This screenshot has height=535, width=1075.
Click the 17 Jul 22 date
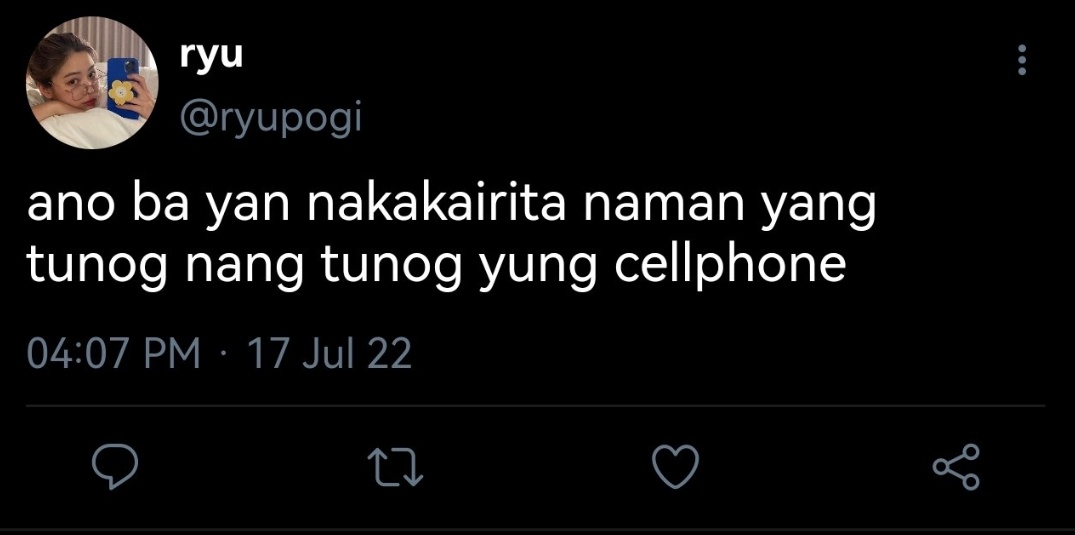coord(329,355)
